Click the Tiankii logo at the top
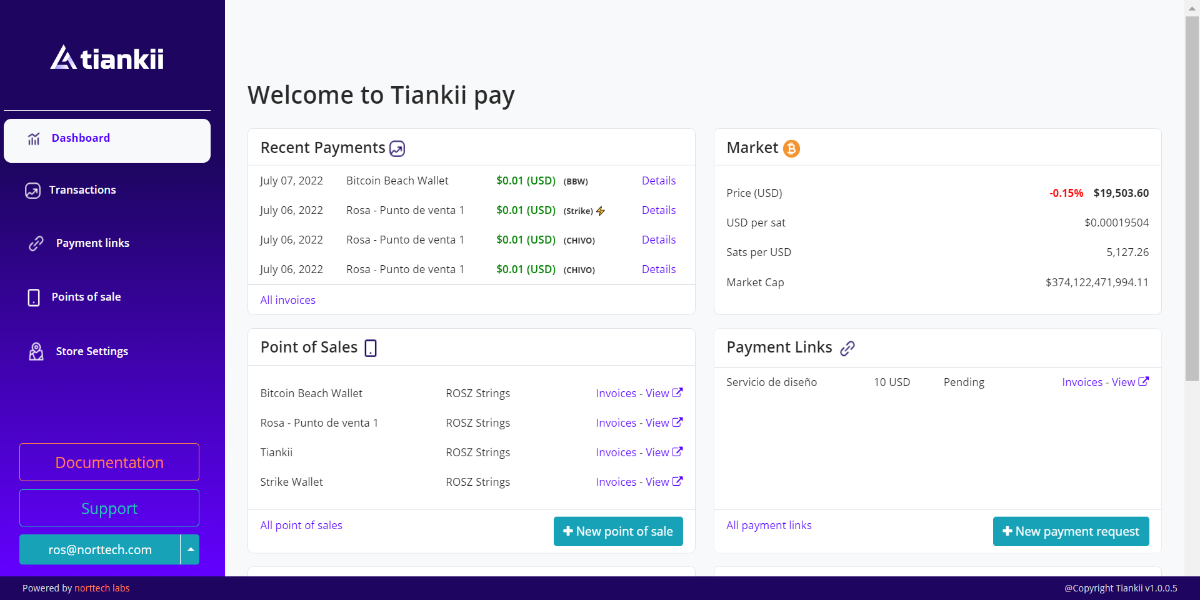Screen dimensions: 1200x600 (x=106, y=58)
